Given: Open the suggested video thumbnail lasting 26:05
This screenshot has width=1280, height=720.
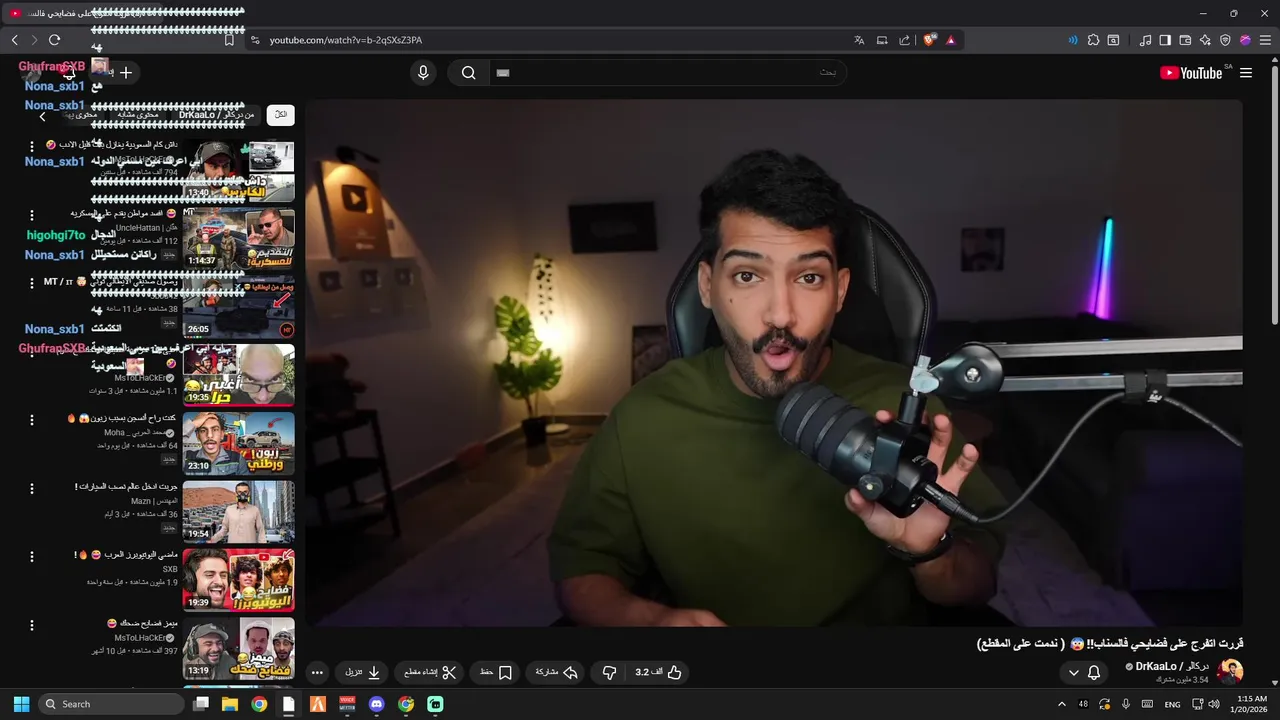Looking at the screenshot, I should click(239, 306).
